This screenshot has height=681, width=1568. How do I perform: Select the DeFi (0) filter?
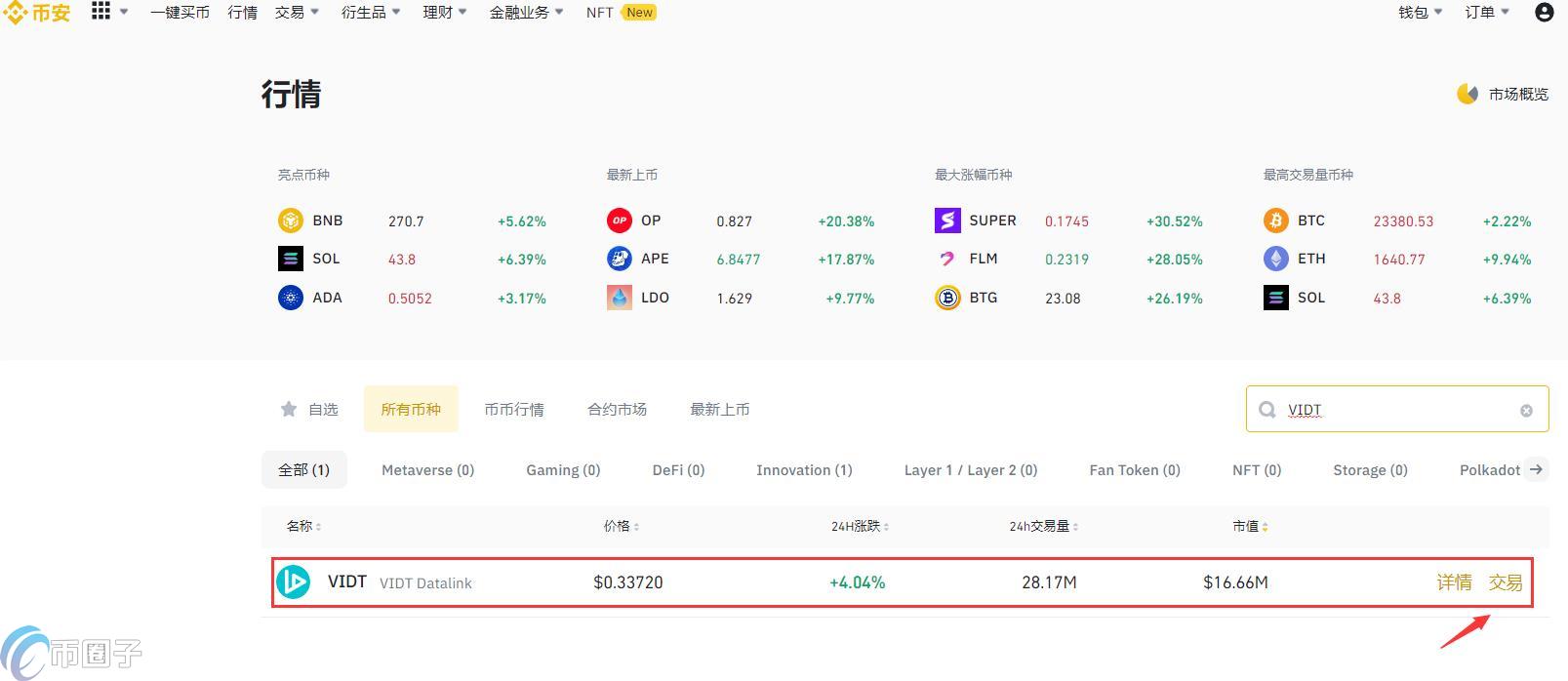pos(678,469)
